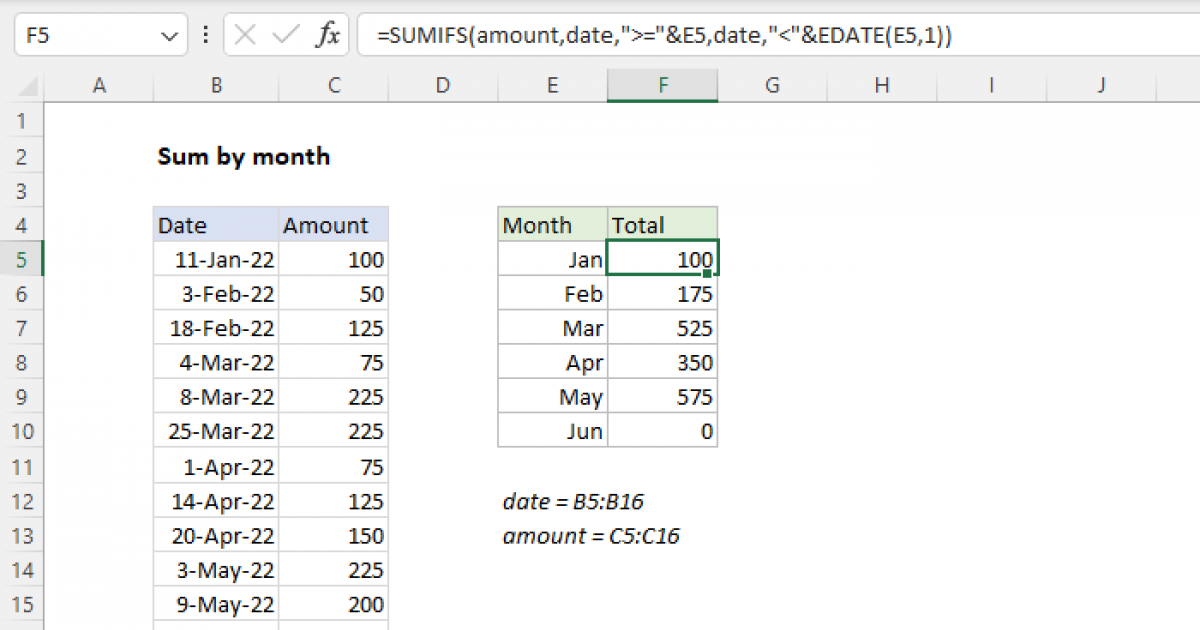Viewport: 1200px width, 630px height.
Task: Click the Select All triangle above row 1
Action: [30, 86]
